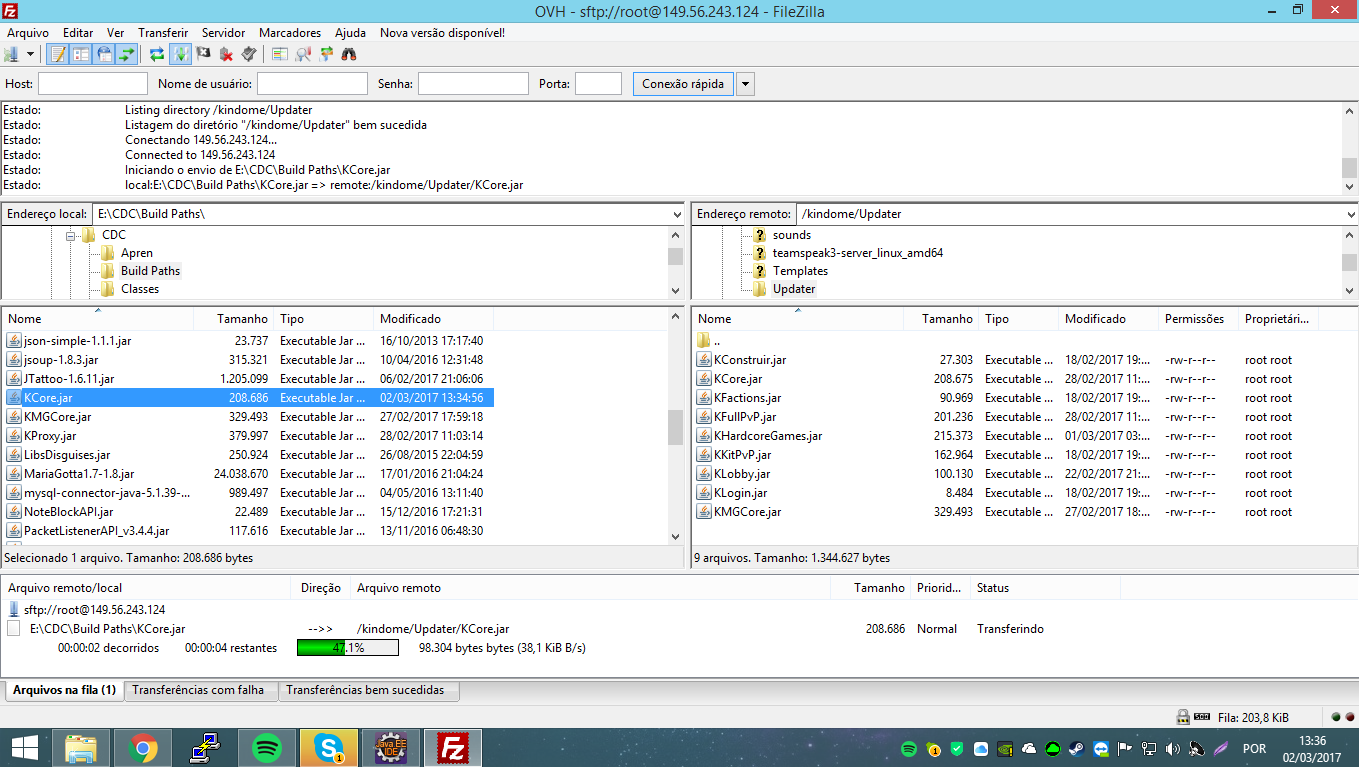Open the Site Manager
1359x767 pixels.
(11, 54)
